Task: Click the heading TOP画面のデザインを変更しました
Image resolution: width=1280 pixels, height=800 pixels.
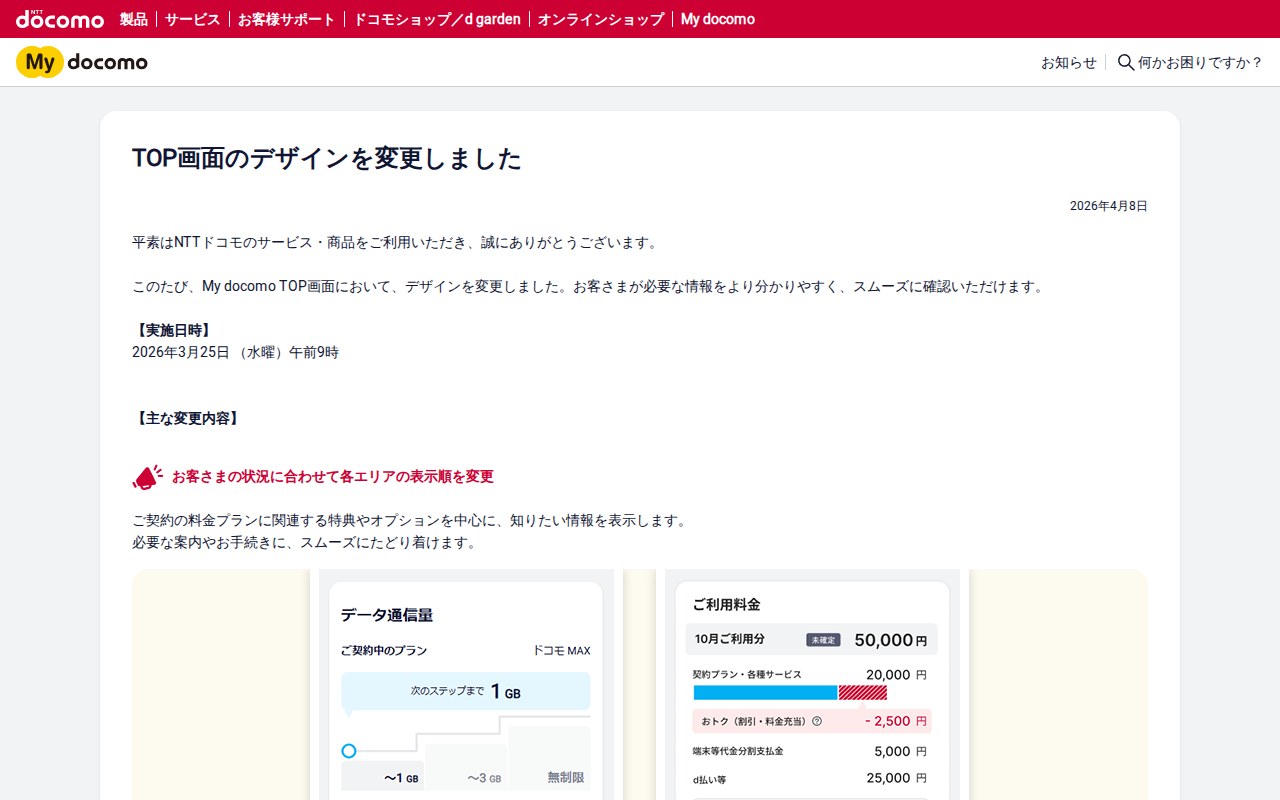Action: 327,159
